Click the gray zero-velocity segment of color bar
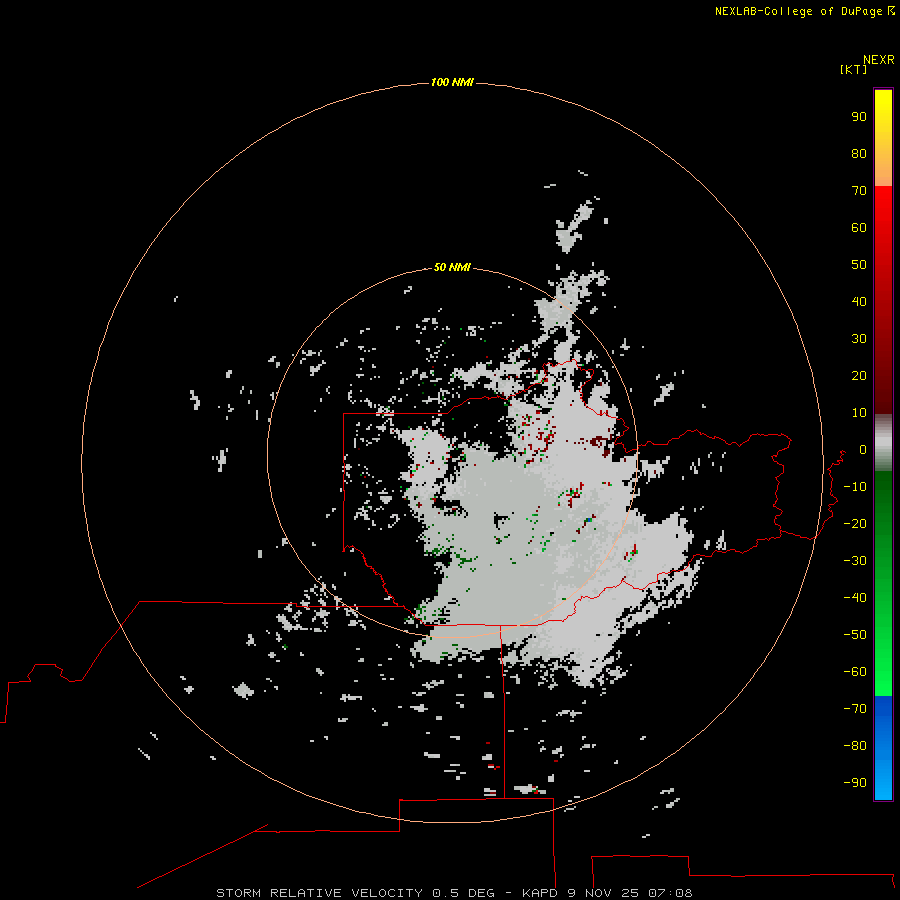The height and width of the screenshot is (900, 900). pos(883,442)
